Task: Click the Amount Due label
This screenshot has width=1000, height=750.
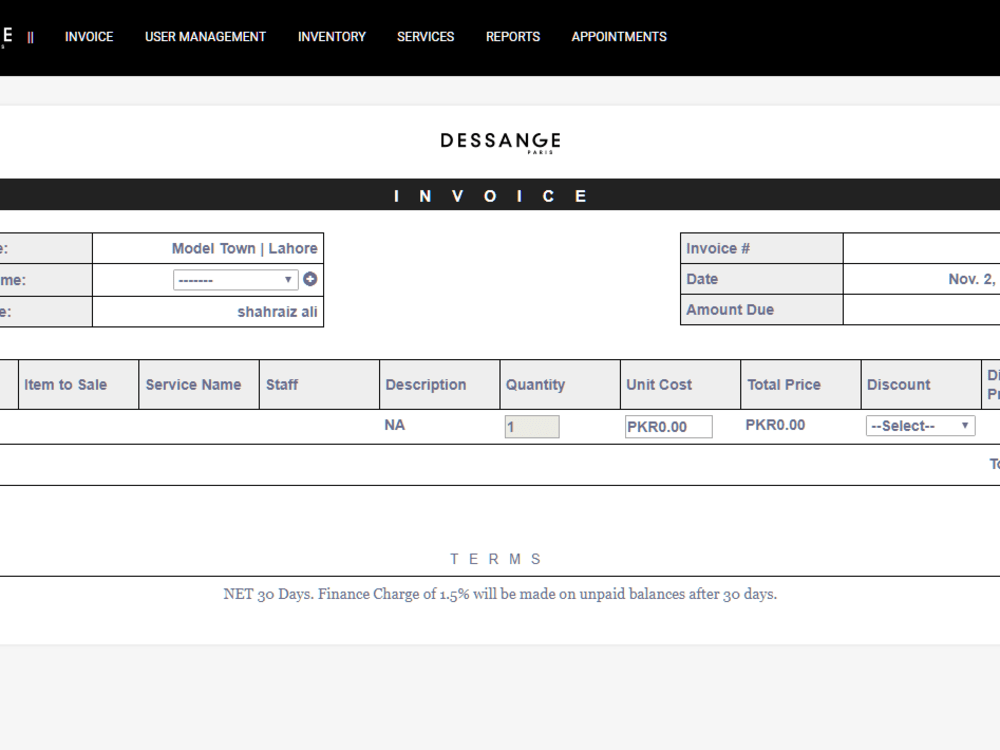Action: coord(730,310)
